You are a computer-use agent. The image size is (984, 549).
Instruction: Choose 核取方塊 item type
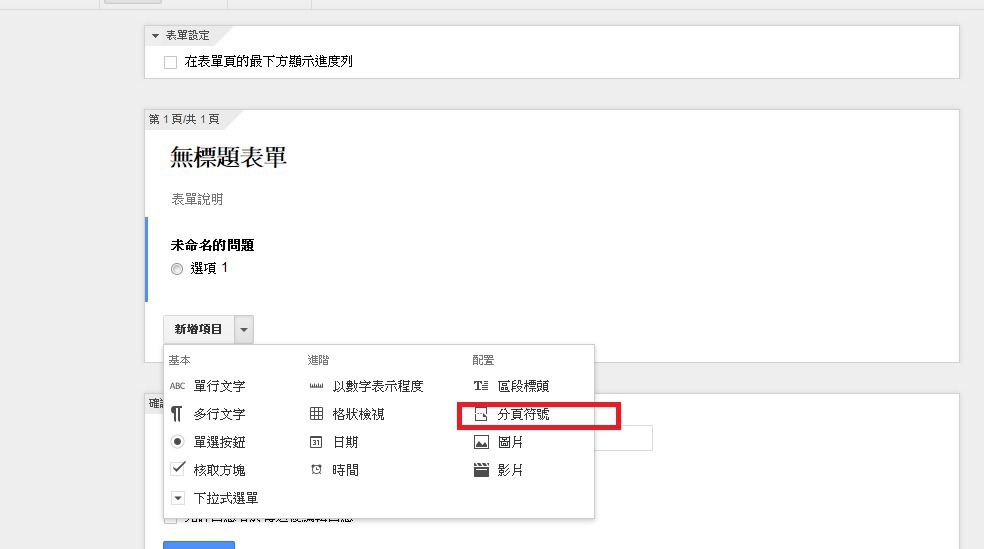click(219, 470)
